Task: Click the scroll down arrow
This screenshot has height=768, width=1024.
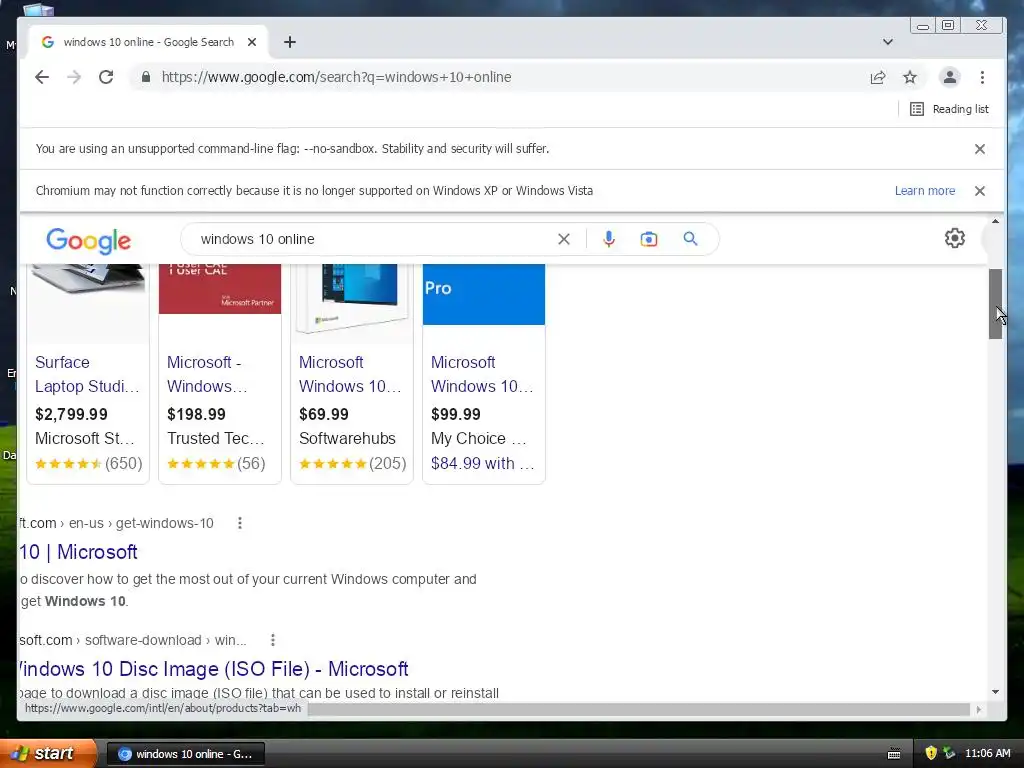Action: 995,692
